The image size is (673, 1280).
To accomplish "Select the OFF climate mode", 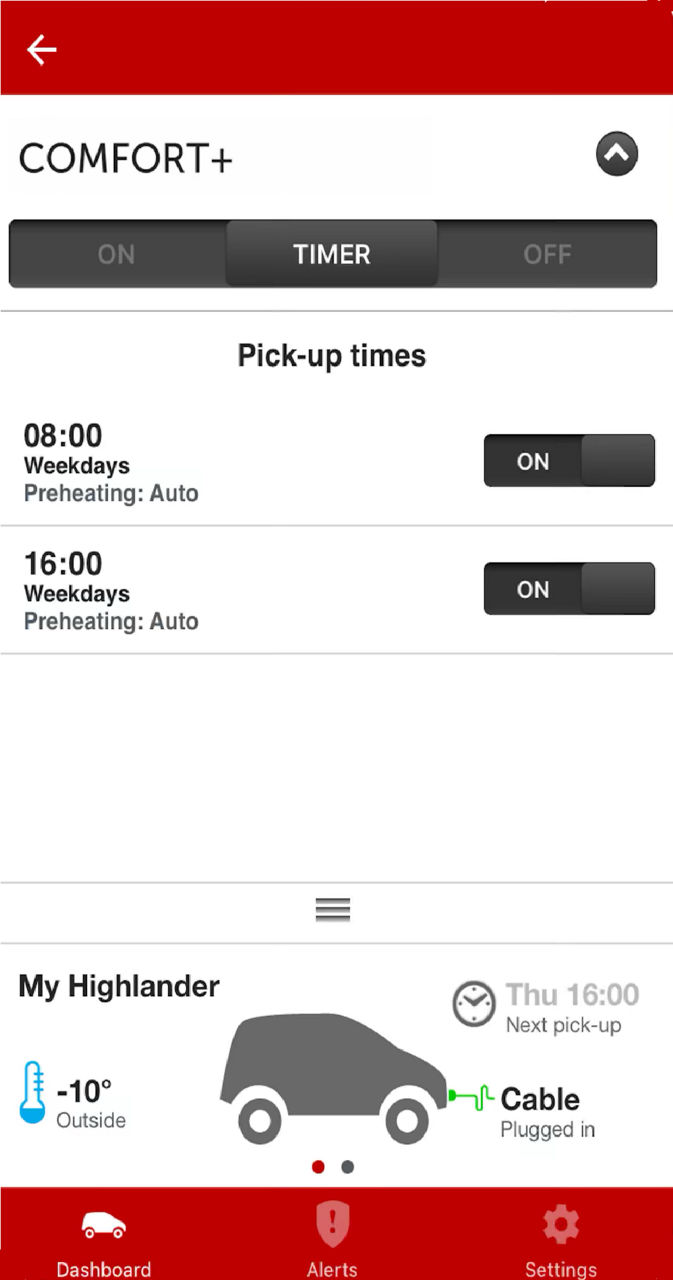I will coord(547,254).
